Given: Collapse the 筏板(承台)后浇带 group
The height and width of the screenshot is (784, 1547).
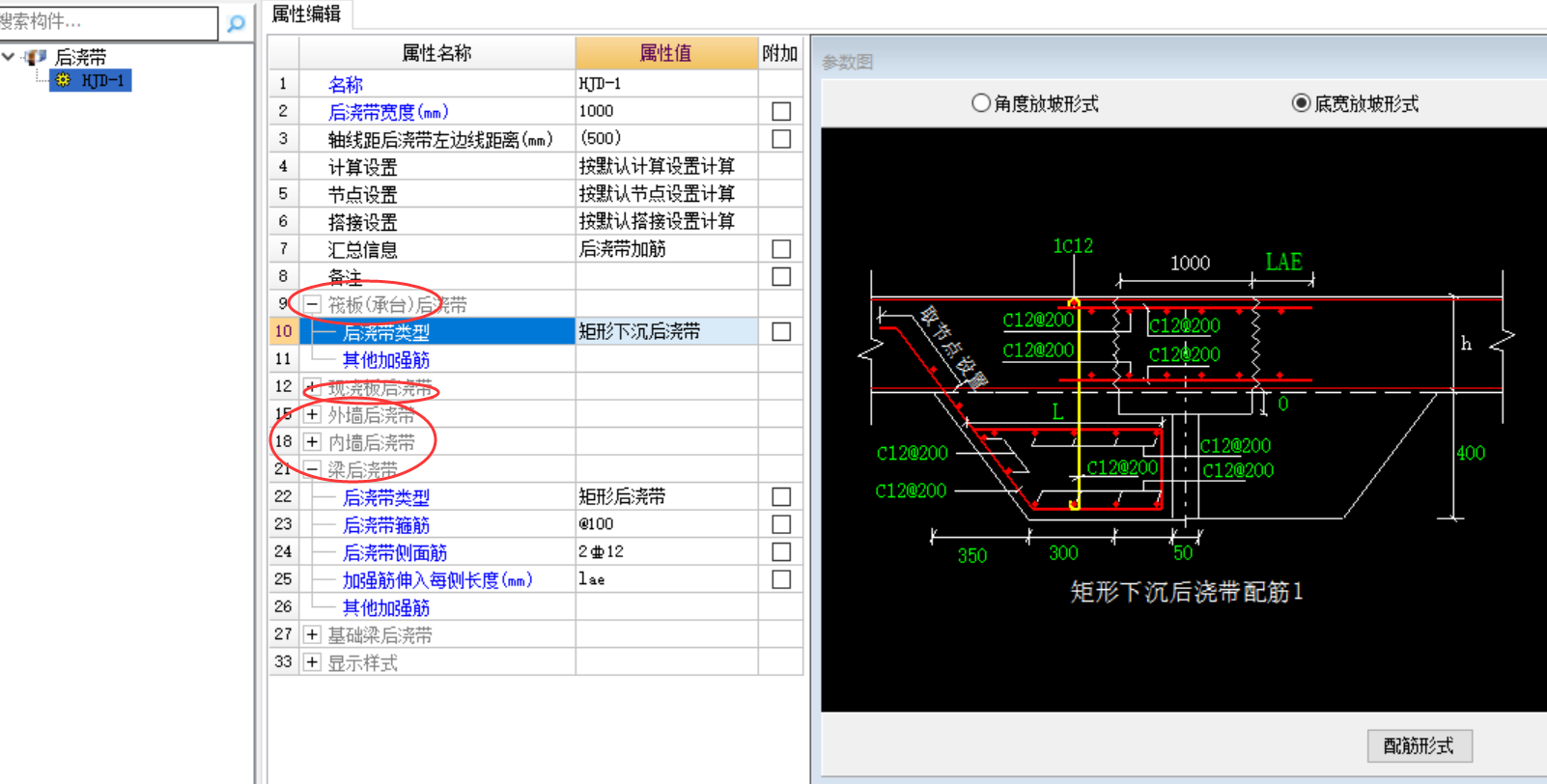Looking at the screenshot, I should click(x=312, y=304).
